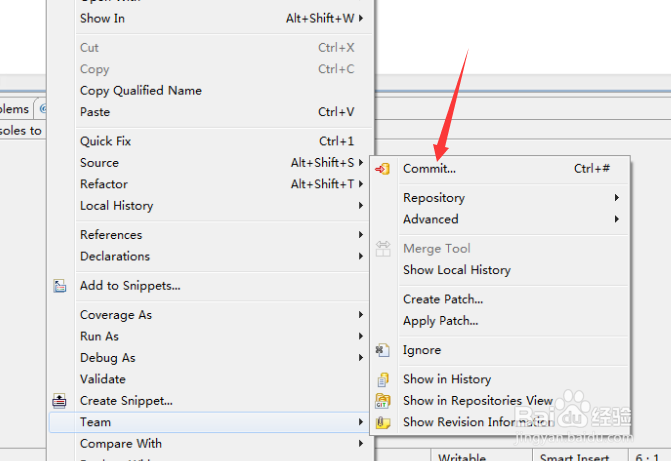
Task: Expand arrow next to Debug As
Action: [x=361, y=358]
